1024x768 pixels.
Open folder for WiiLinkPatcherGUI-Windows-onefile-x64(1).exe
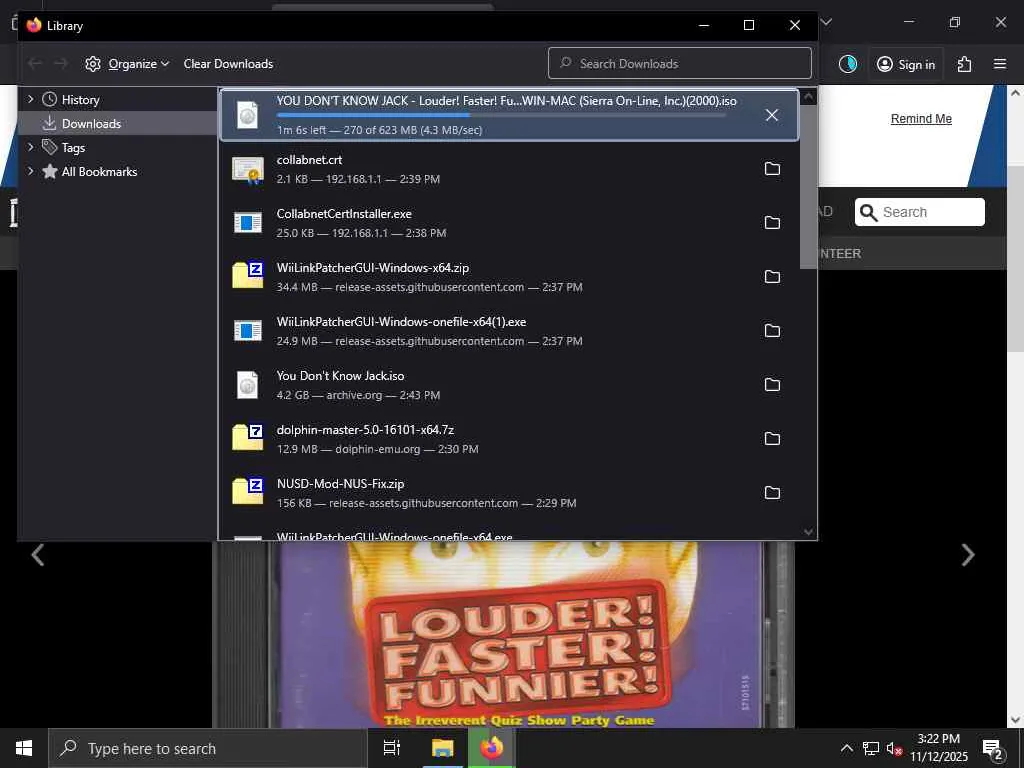pyautogui.click(x=772, y=331)
